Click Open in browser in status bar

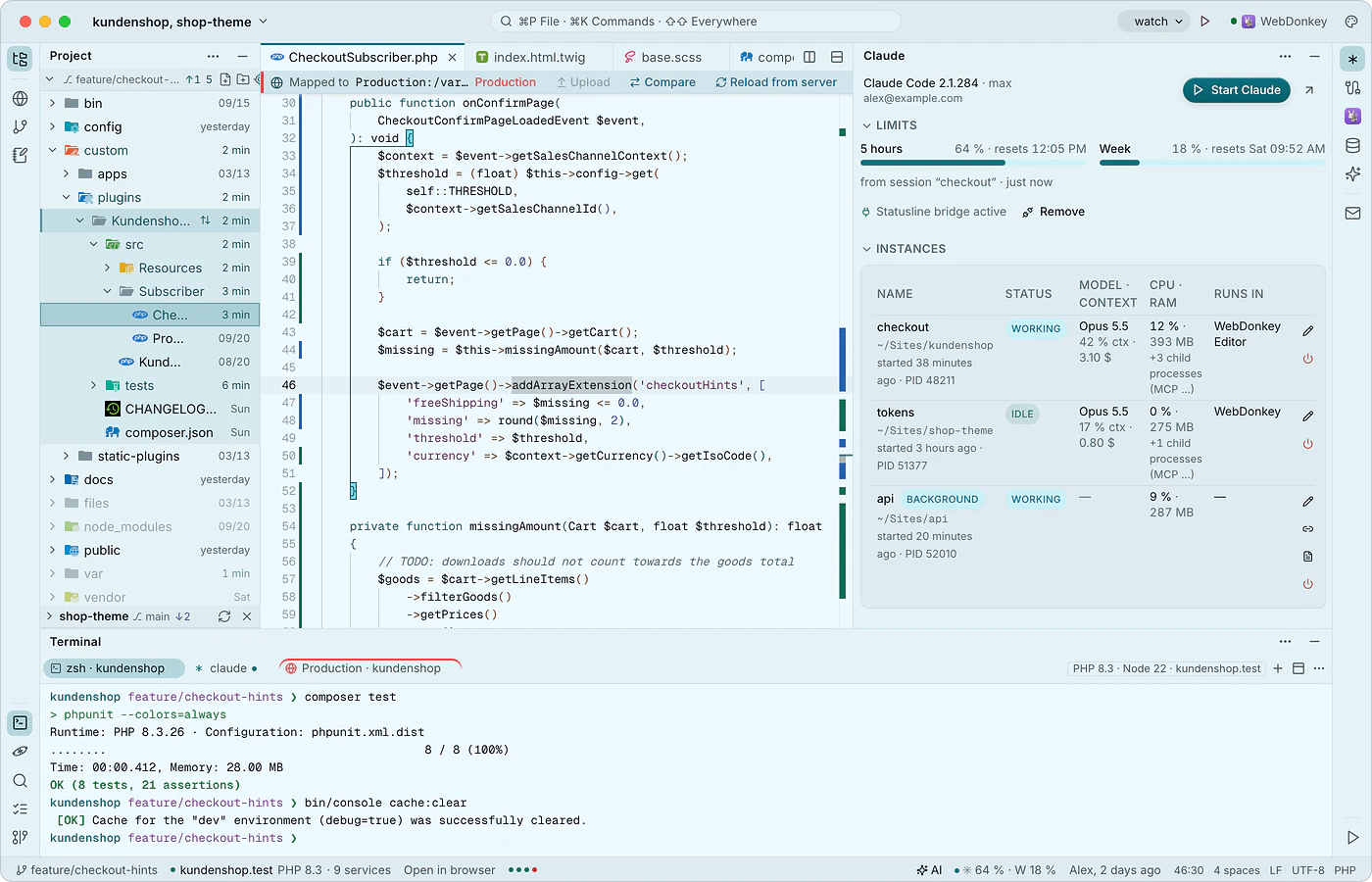[x=449, y=870]
